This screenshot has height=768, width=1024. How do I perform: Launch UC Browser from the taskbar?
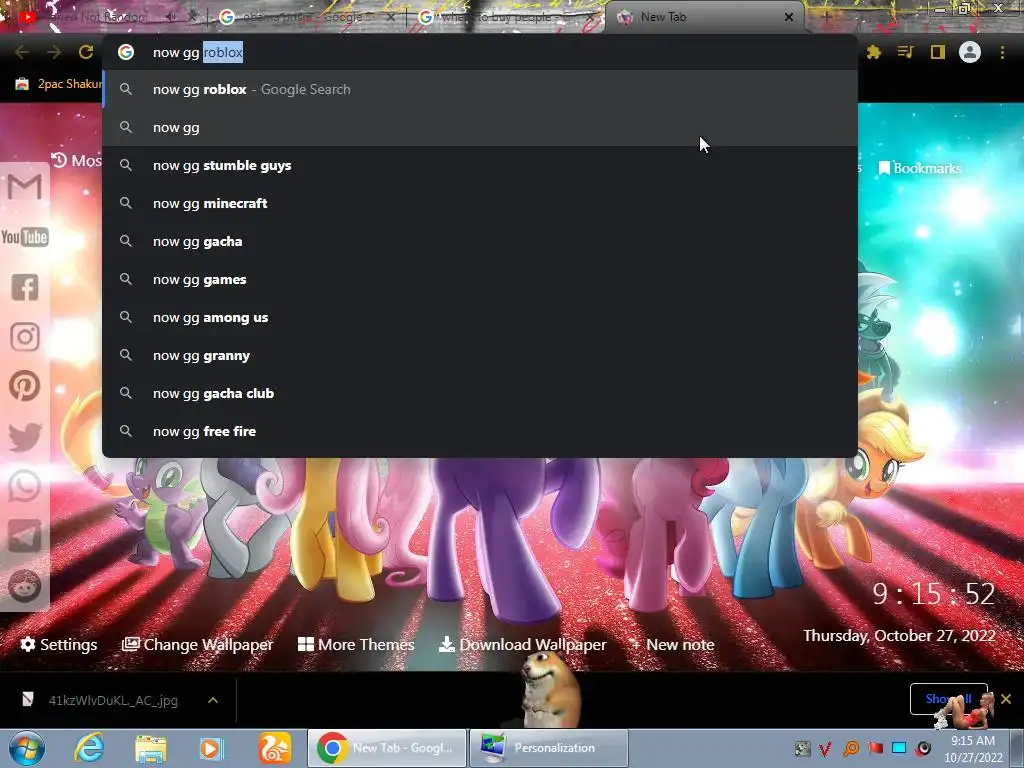pos(275,748)
